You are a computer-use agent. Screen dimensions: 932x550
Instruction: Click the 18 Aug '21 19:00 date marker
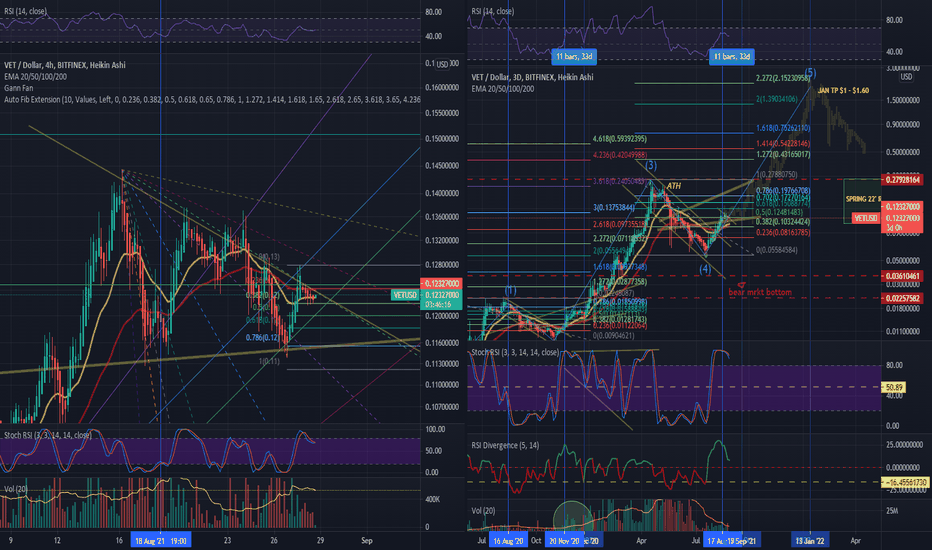pyautogui.click(x=161, y=540)
